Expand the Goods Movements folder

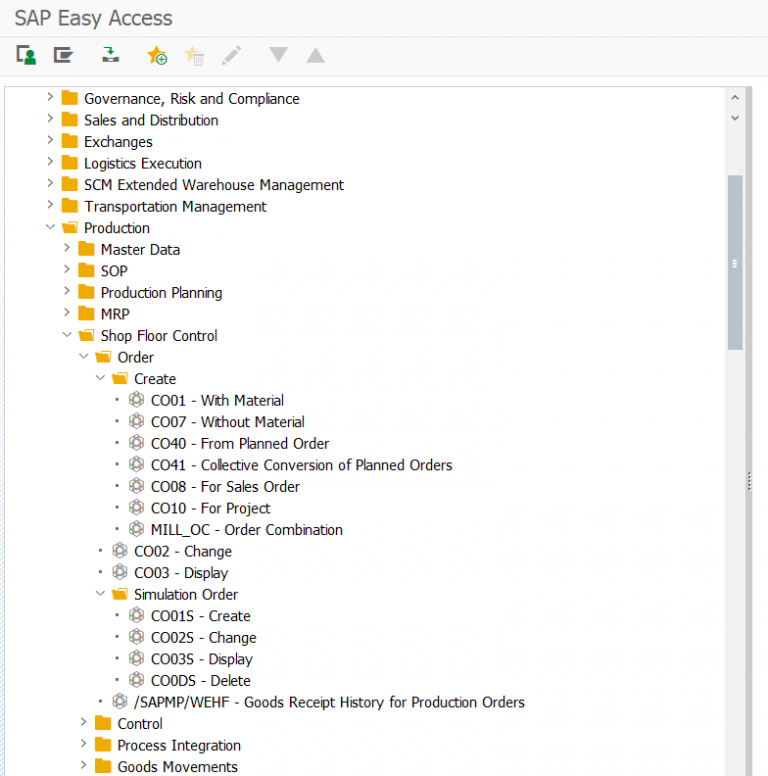(84, 766)
